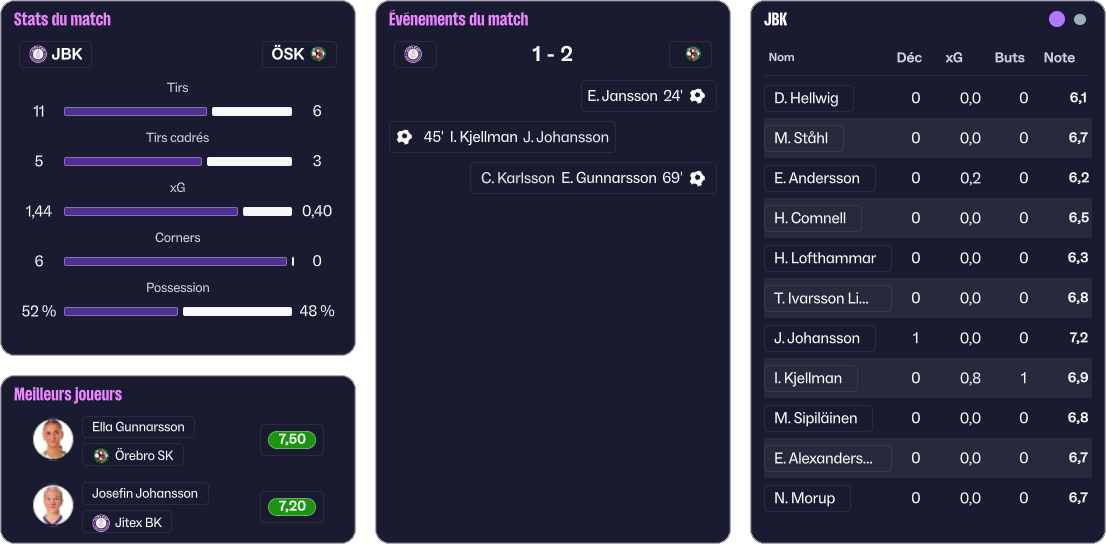
Task: Click the ÖSK club badge in match events
Action: tap(692, 54)
